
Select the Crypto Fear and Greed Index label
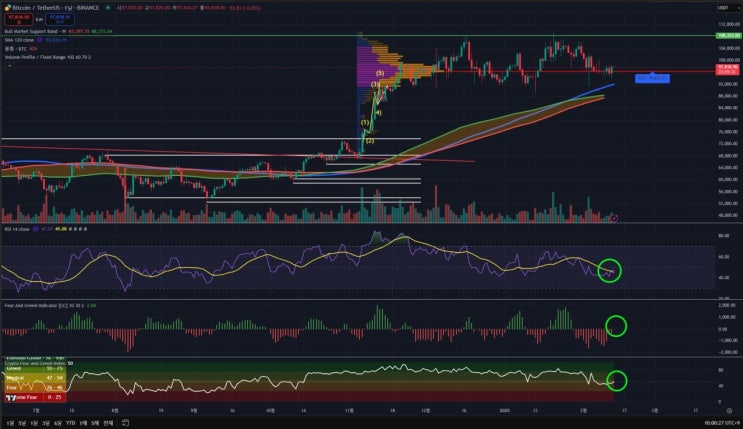[35, 363]
